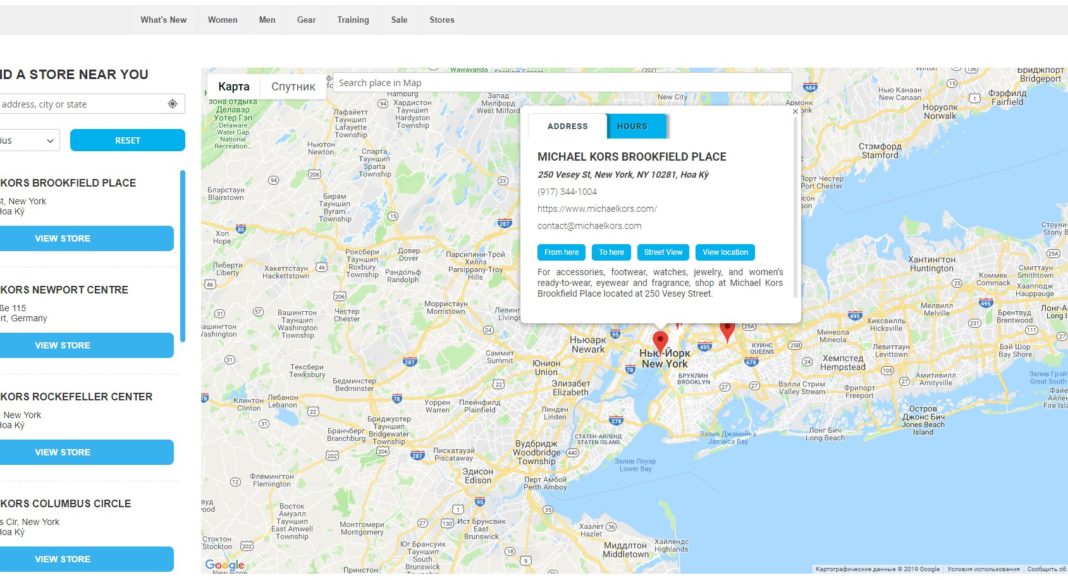Click the Reset button
This screenshot has width=1068, height=580.
(127, 140)
